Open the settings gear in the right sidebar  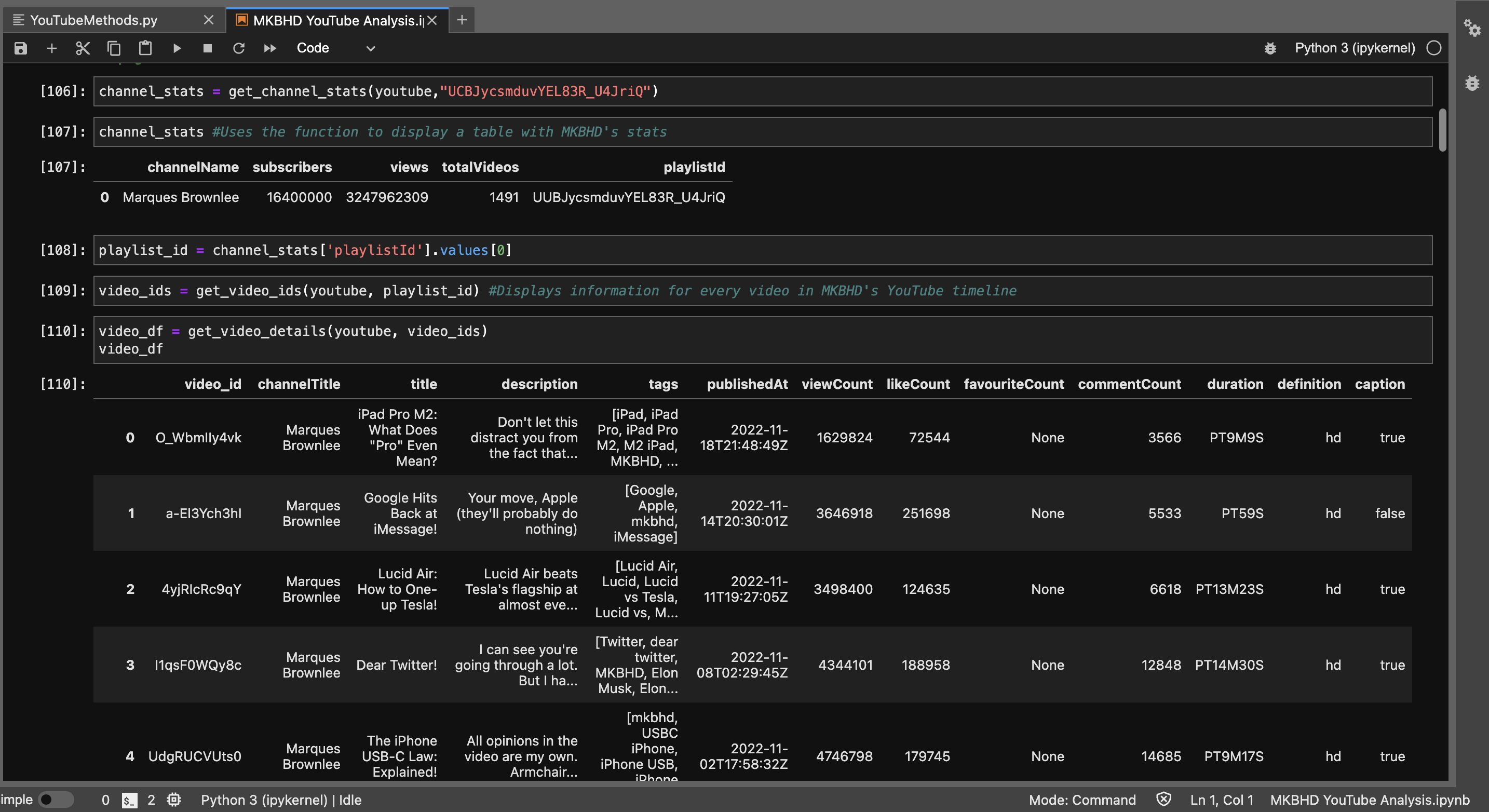[1472, 27]
